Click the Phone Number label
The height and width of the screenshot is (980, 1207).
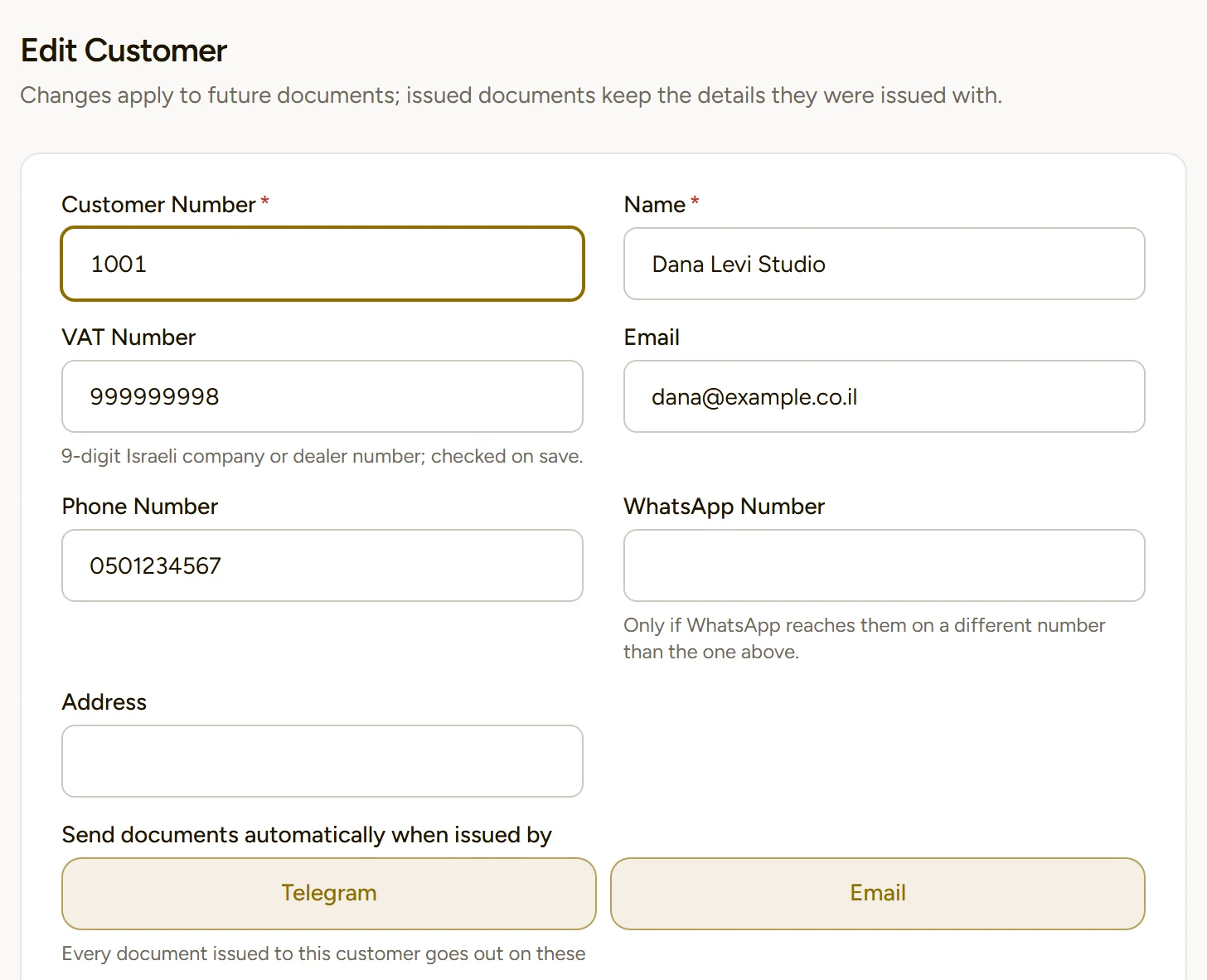[140, 506]
